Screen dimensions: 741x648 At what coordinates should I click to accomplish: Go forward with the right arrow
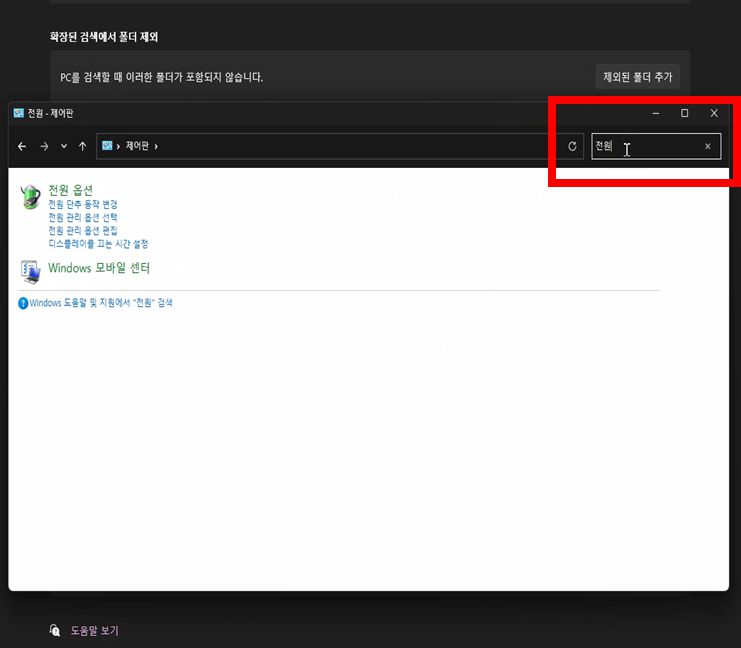[44, 147]
